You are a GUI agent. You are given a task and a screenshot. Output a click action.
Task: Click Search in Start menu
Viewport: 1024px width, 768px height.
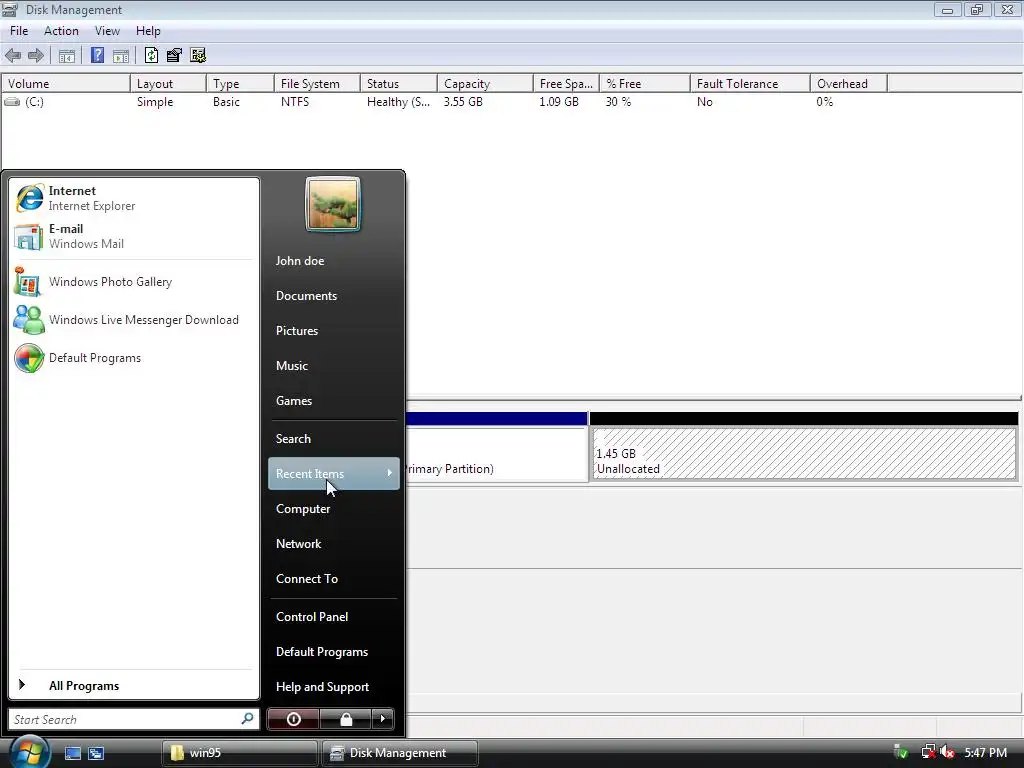[x=293, y=439]
